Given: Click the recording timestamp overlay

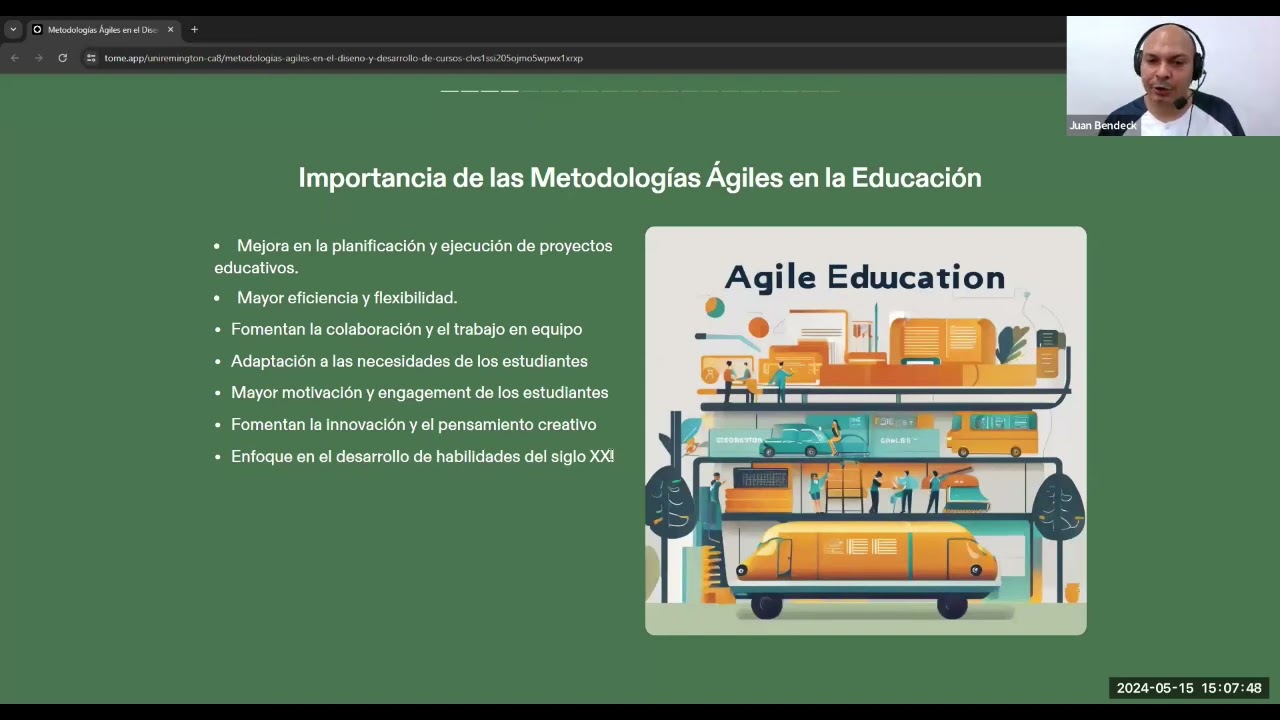Looking at the screenshot, I should pos(1188,688).
